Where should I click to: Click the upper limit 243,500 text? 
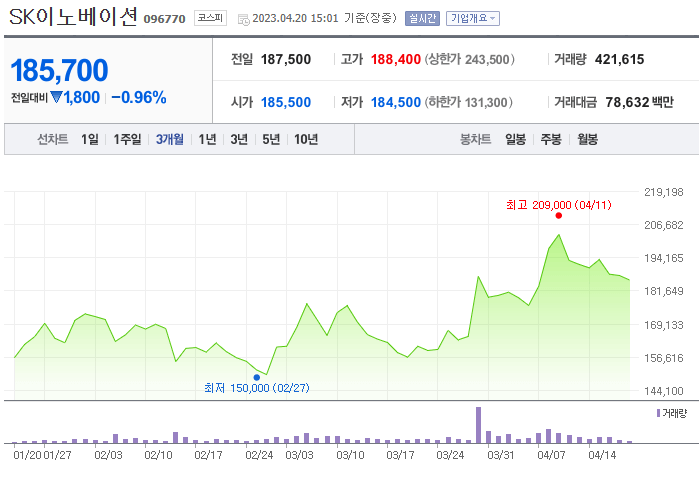click(469, 59)
